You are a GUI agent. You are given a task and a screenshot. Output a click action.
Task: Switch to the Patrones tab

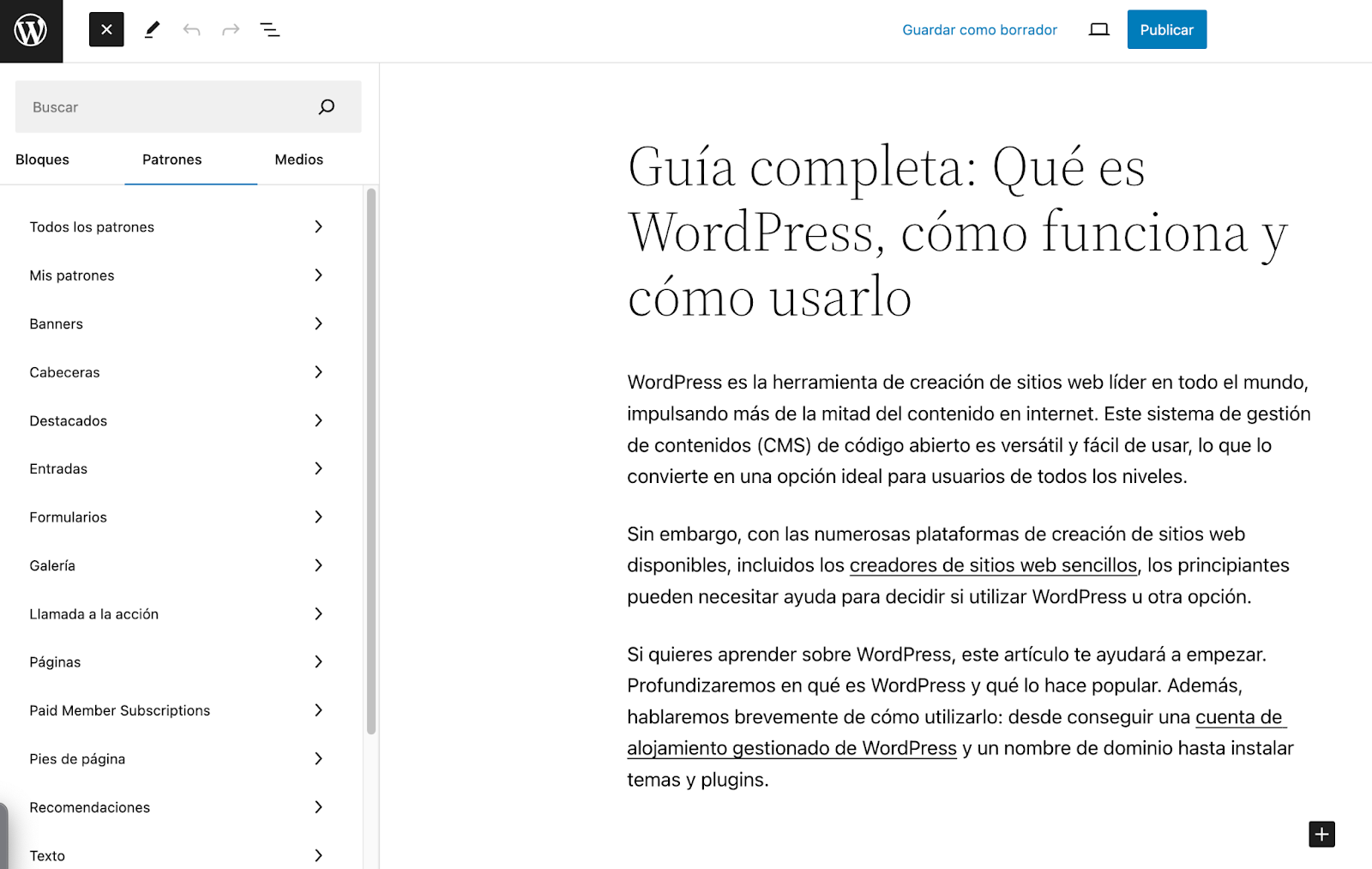point(172,160)
